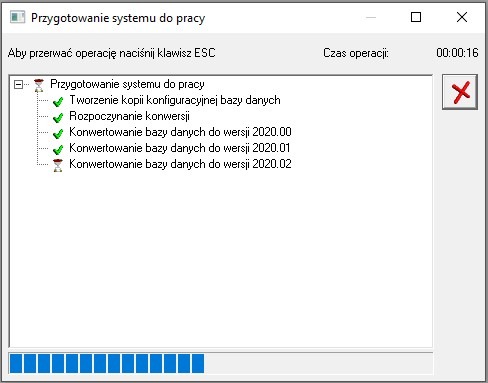Select 'Konwertowanie bazy danych do wersji 2020.00'
The width and height of the screenshot is (488, 383).
pos(180,132)
